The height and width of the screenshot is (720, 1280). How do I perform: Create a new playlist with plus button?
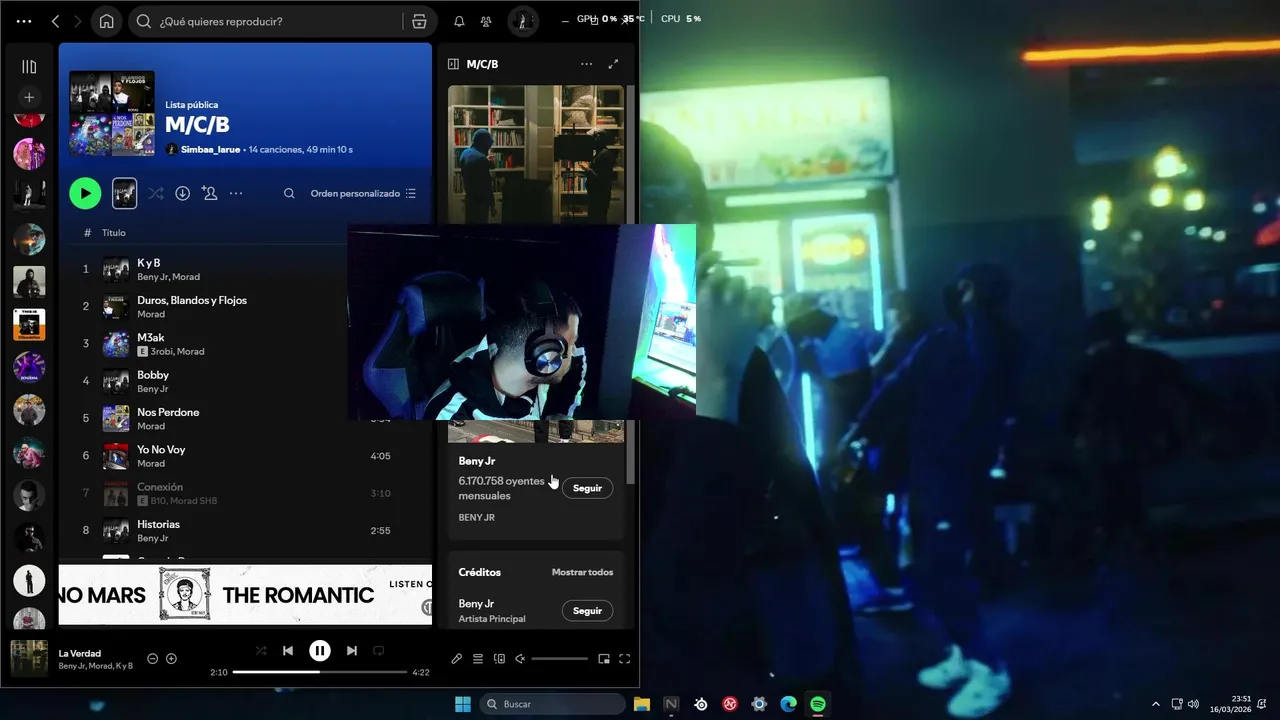click(29, 97)
